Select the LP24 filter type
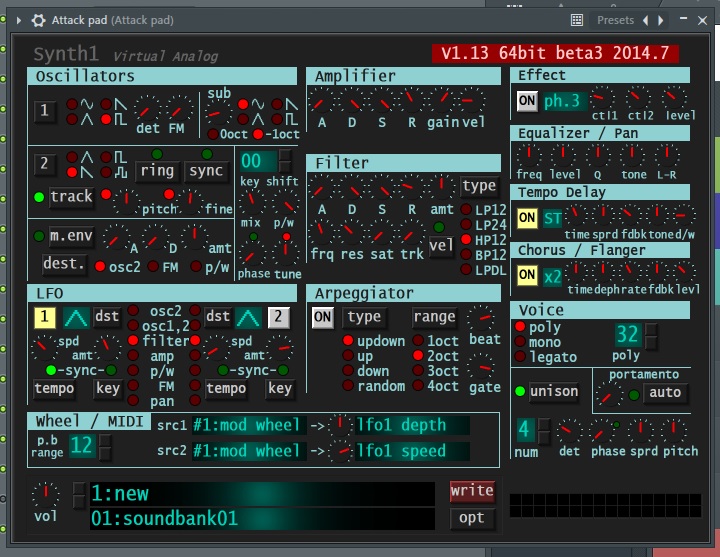This screenshot has width=720, height=557. click(466, 225)
